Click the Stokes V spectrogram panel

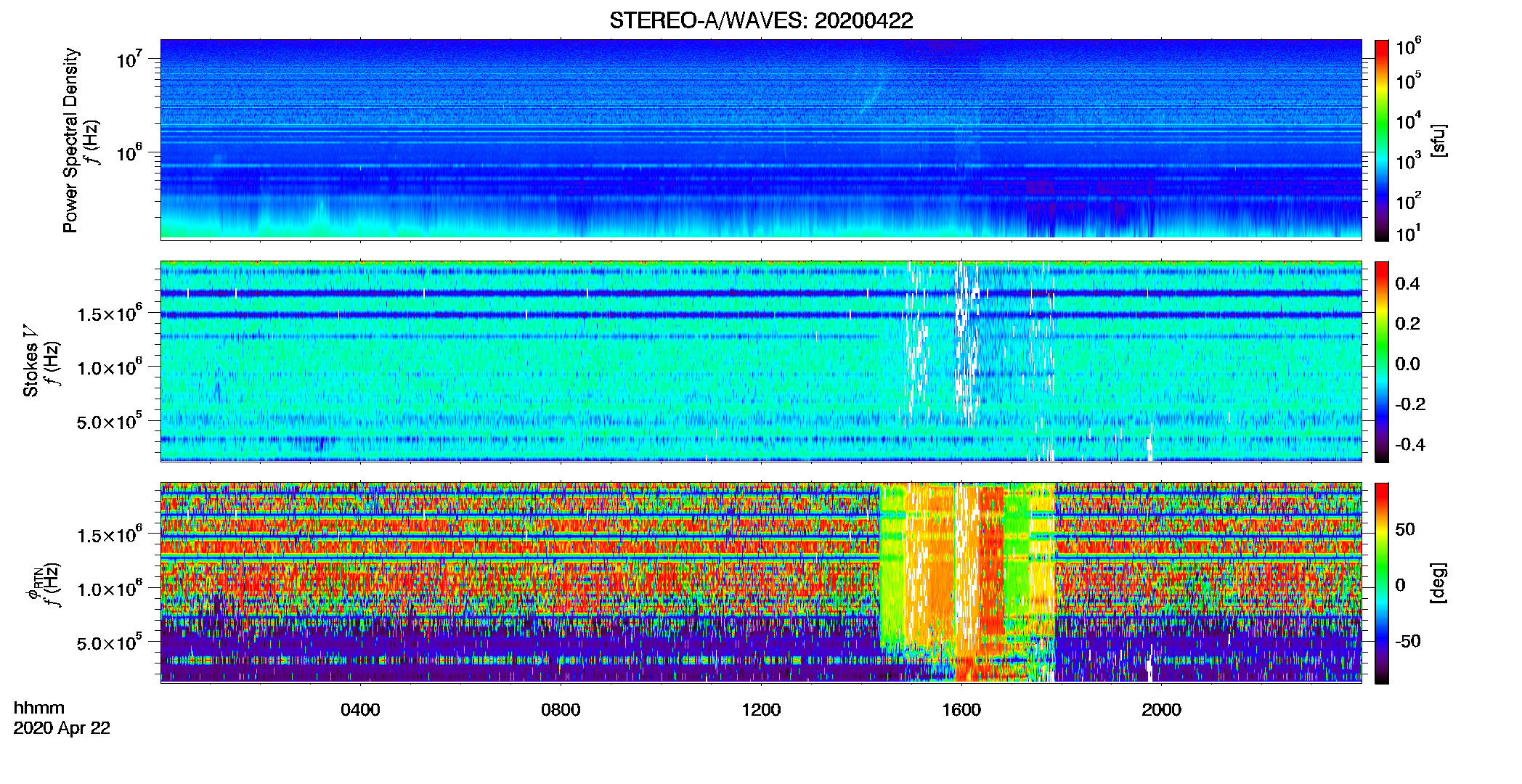click(761, 361)
